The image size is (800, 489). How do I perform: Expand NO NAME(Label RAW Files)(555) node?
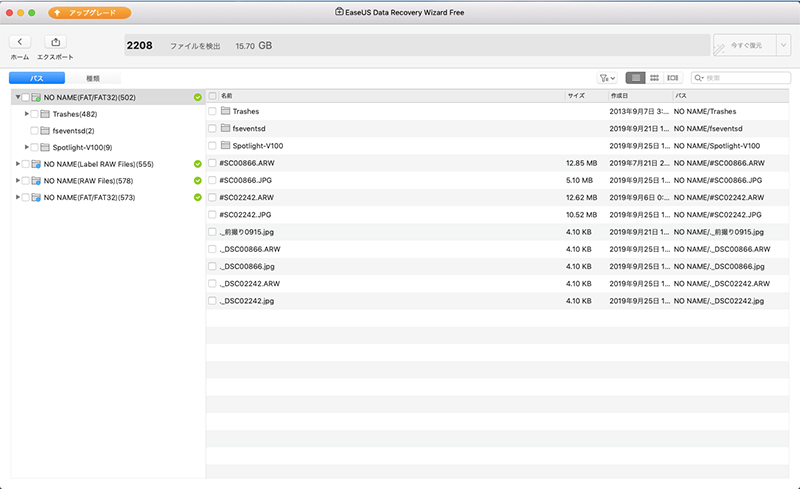tap(18, 164)
